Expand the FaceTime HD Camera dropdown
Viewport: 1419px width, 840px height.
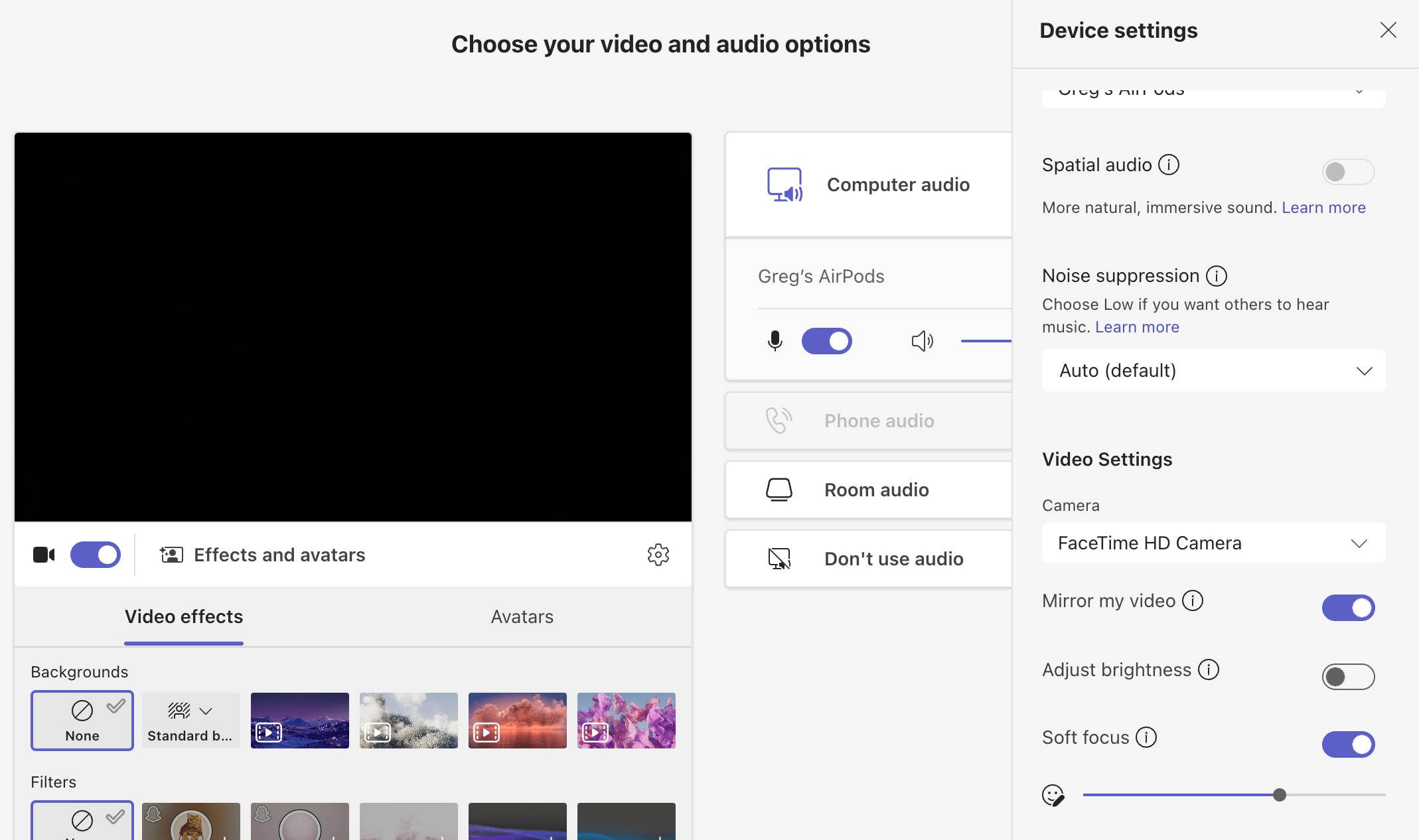click(x=1213, y=543)
